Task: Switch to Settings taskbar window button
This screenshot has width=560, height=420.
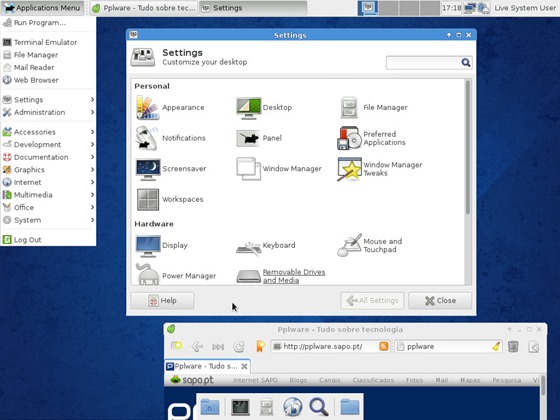Action: tap(253, 8)
